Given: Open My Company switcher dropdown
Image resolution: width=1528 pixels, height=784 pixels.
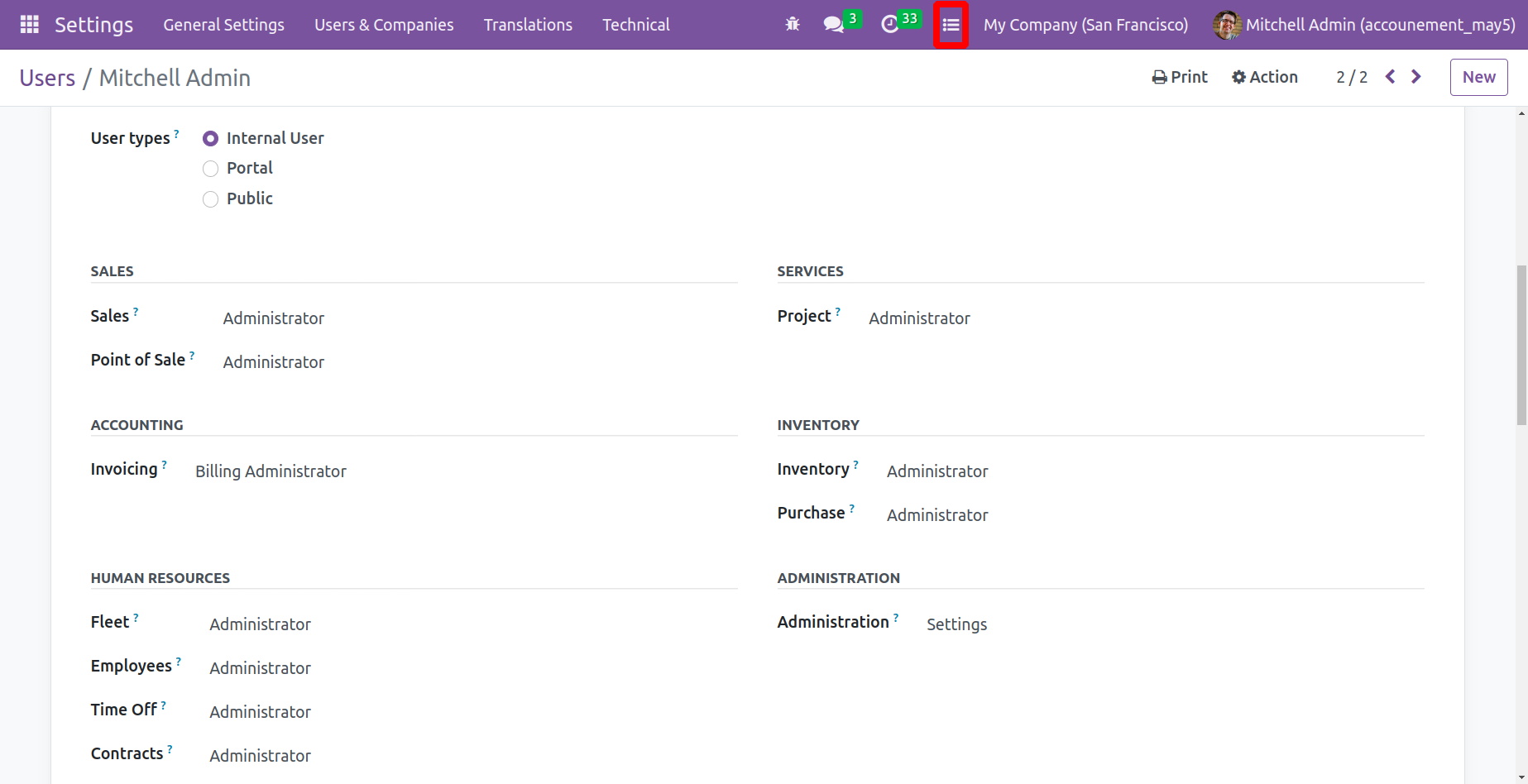Looking at the screenshot, I should pyautogui.click(x=1085, y=25).
